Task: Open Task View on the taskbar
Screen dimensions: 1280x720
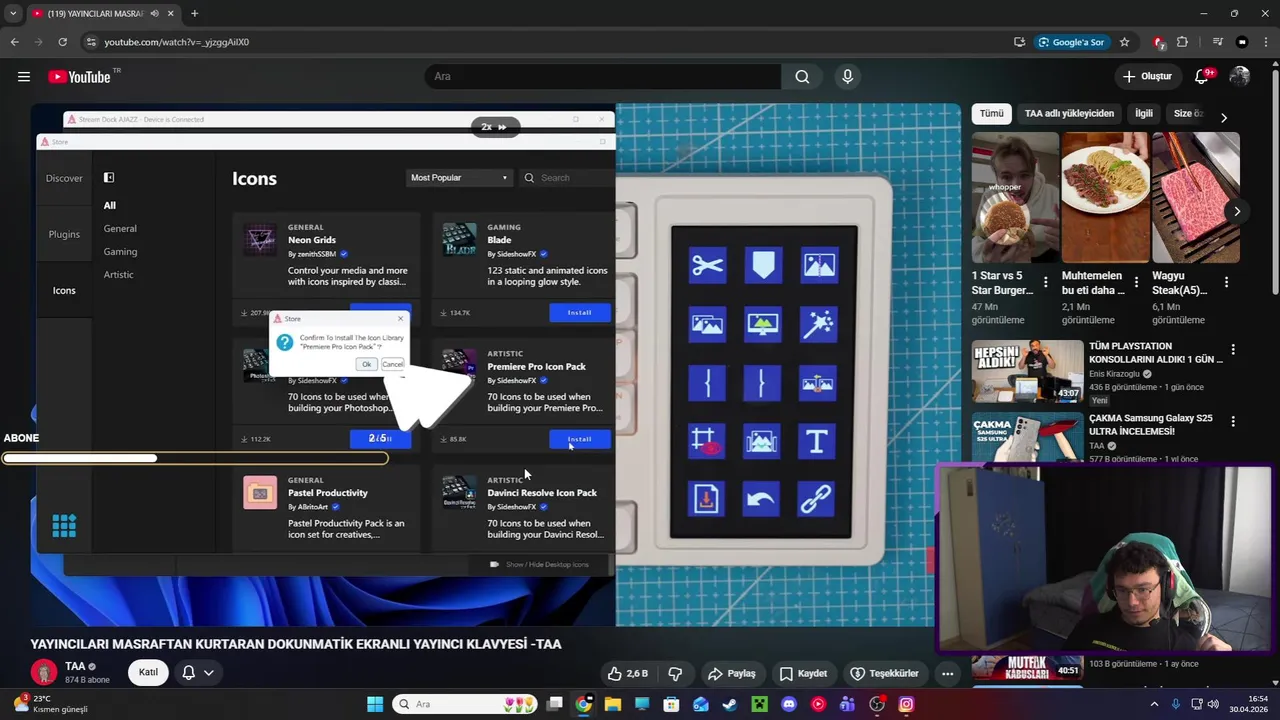Action: [554, 704]
